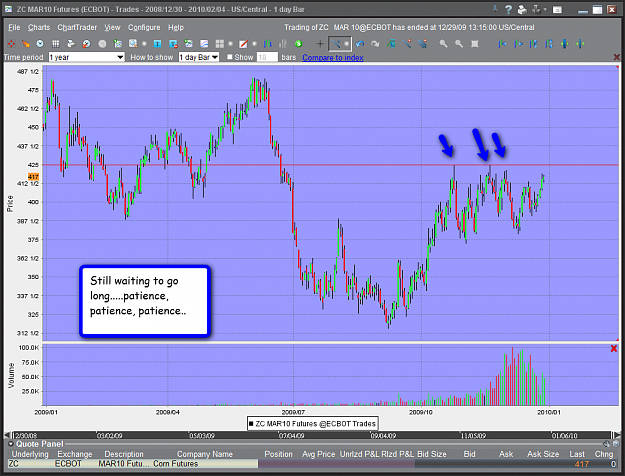Image resolution: width=625 pixels, height=476 pixels.
Task: Click the question mark help icon
Action: coord(508,10)
